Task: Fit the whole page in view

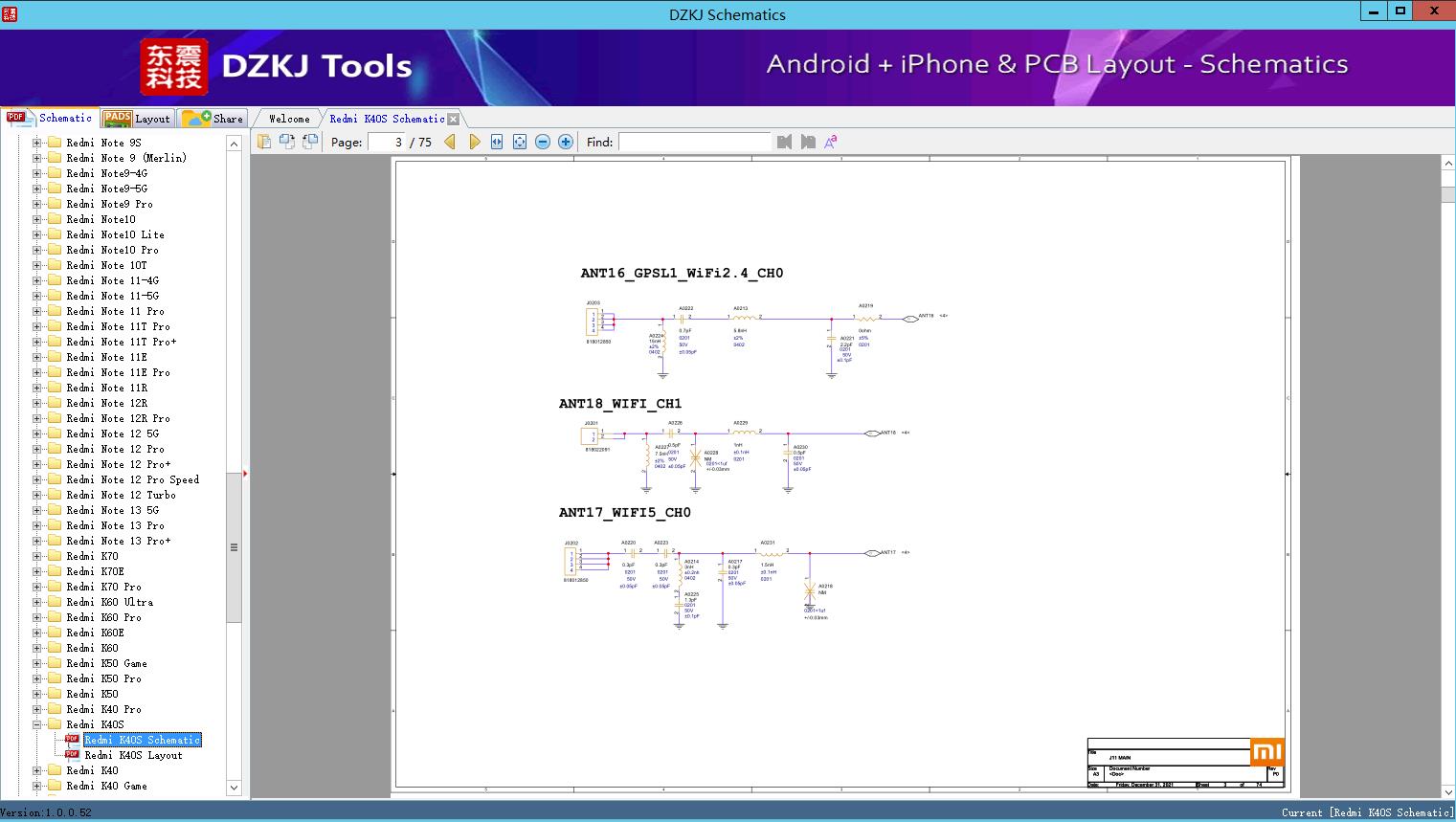Action: pos(520,142)
